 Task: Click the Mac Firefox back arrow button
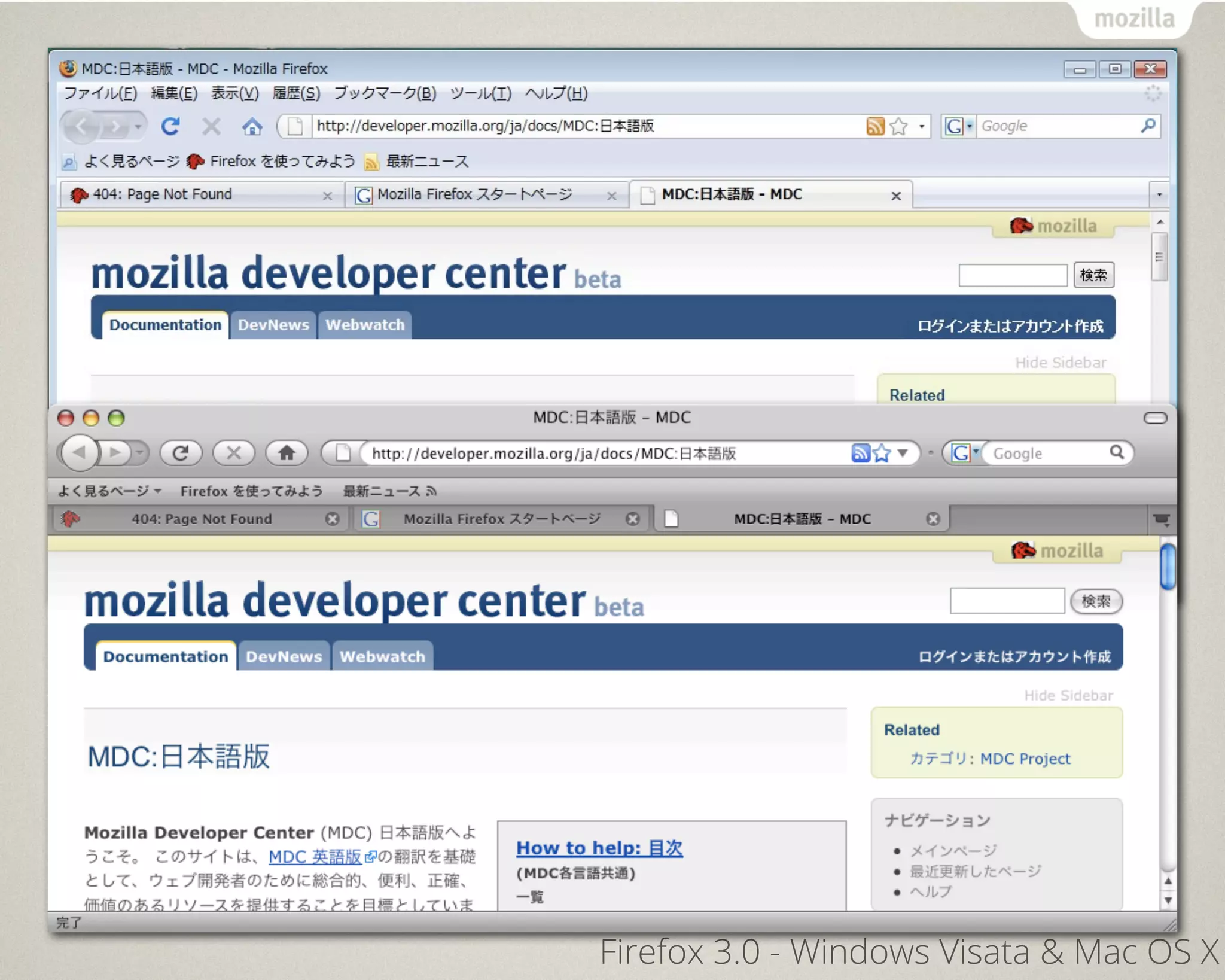[x=79, y=453]
